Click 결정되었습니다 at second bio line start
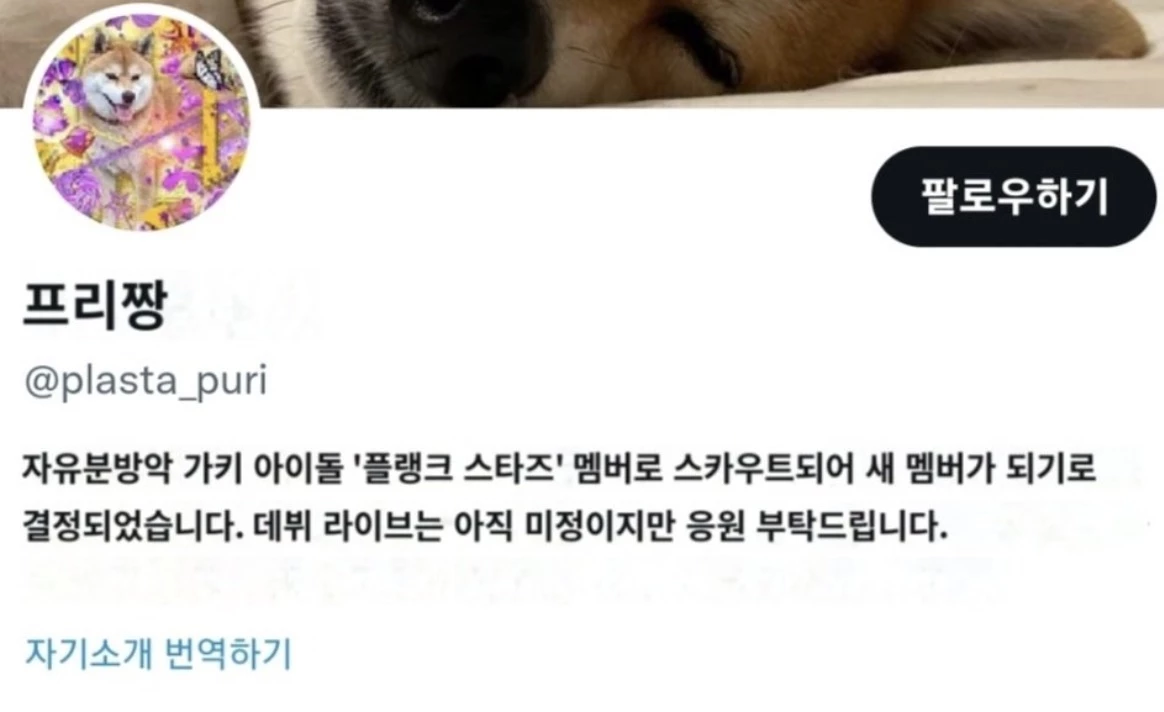Screen dimensions: 1164x712 134,527
